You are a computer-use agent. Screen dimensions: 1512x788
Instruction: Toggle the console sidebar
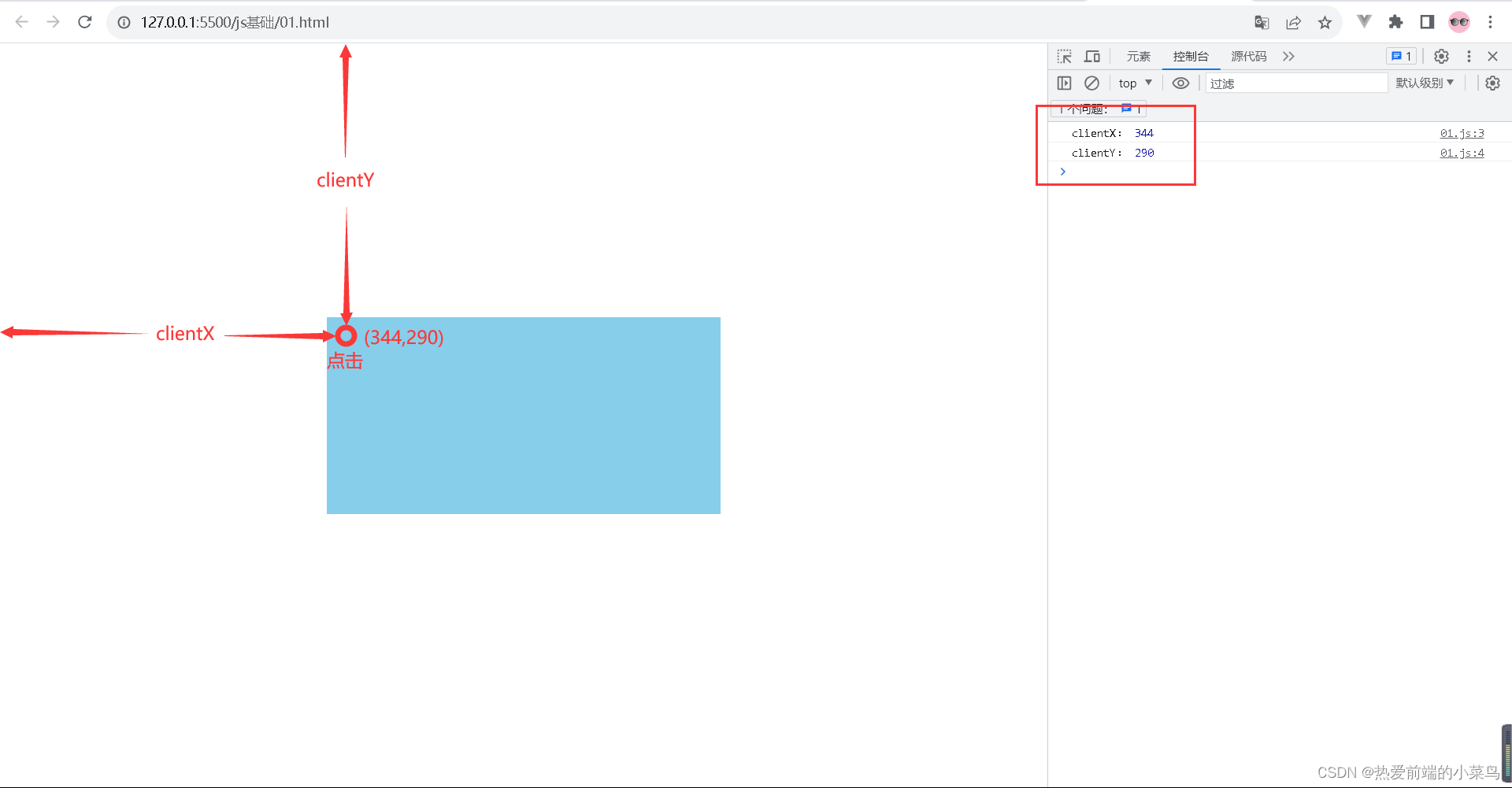point(1065,83)
